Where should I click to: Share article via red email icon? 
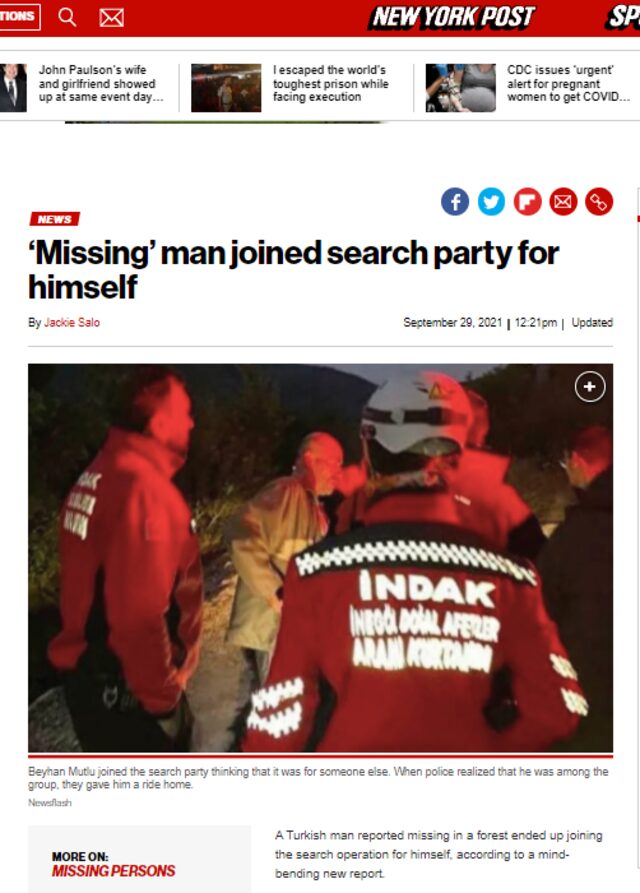pos(563,202)
